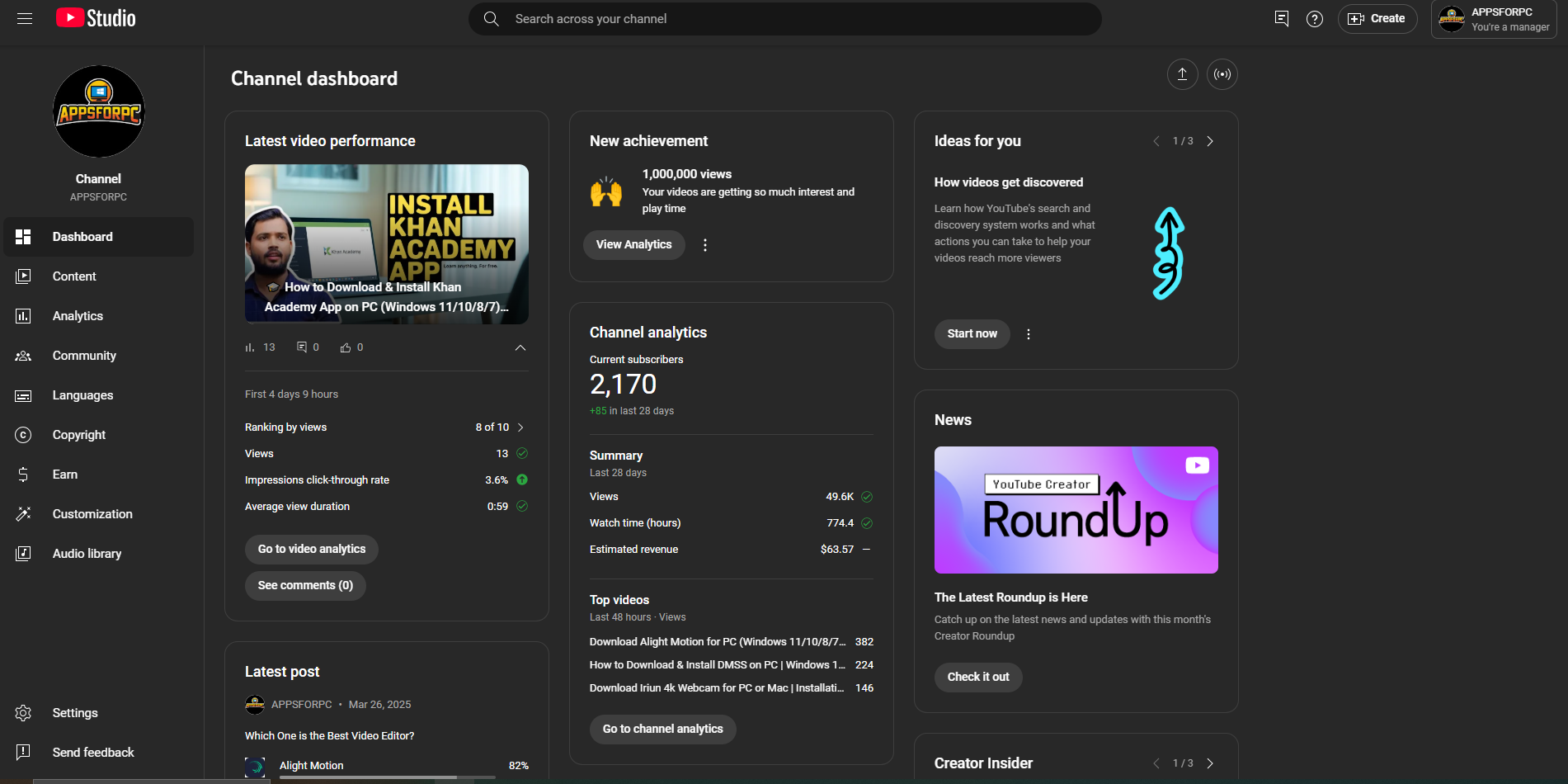The width and height of the screenshot is (1568, 784).
Task: Click the video likes thumbs-up icon
Action: [x=346, y=347]
